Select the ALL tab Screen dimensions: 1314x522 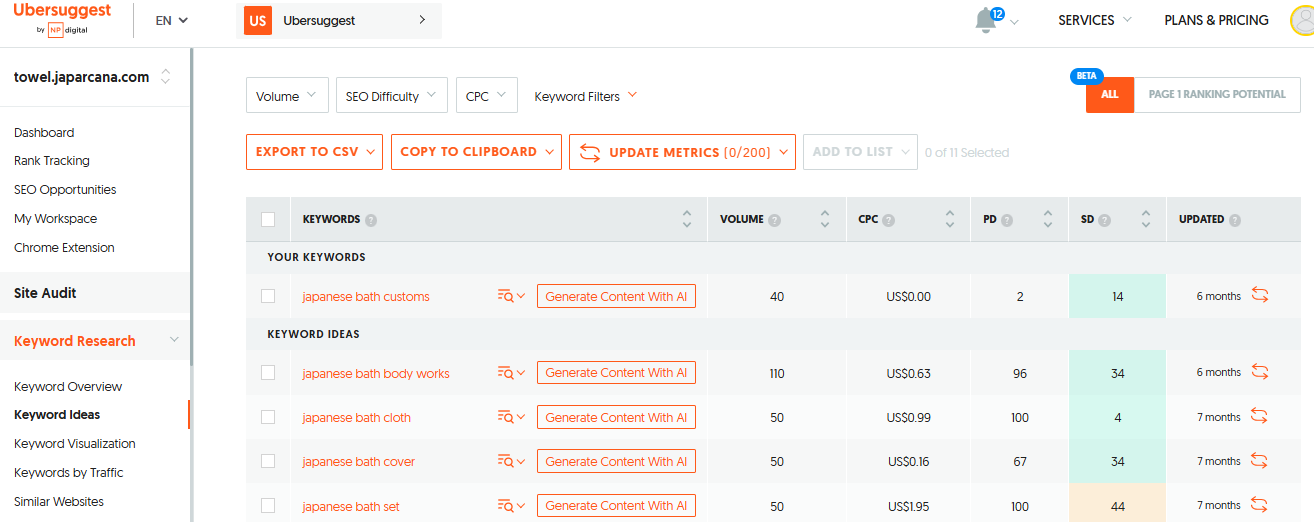point(1110,94)
